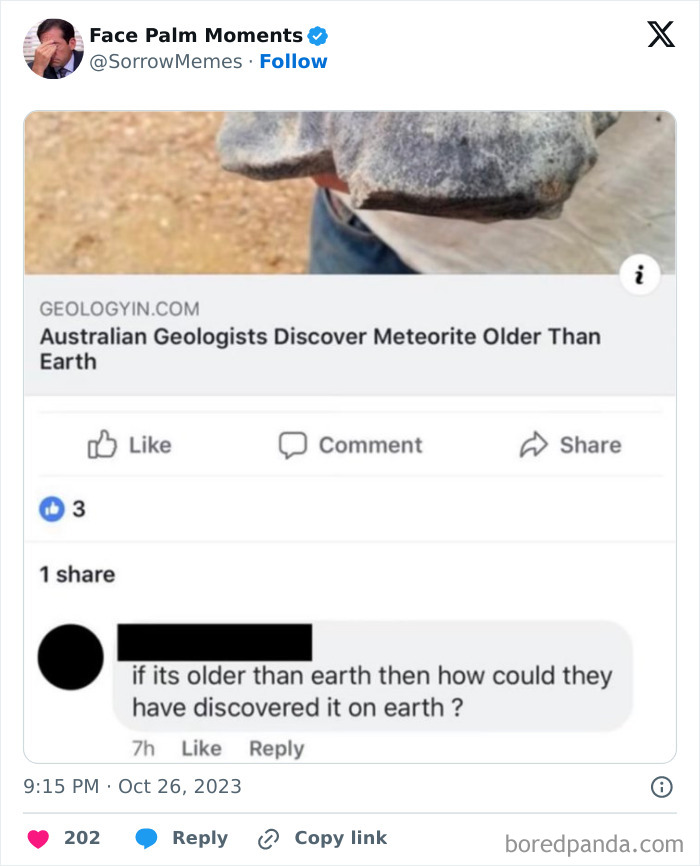View the 1 share count
The height and width of the screenshot is (866, 700).
pos(77,574)
